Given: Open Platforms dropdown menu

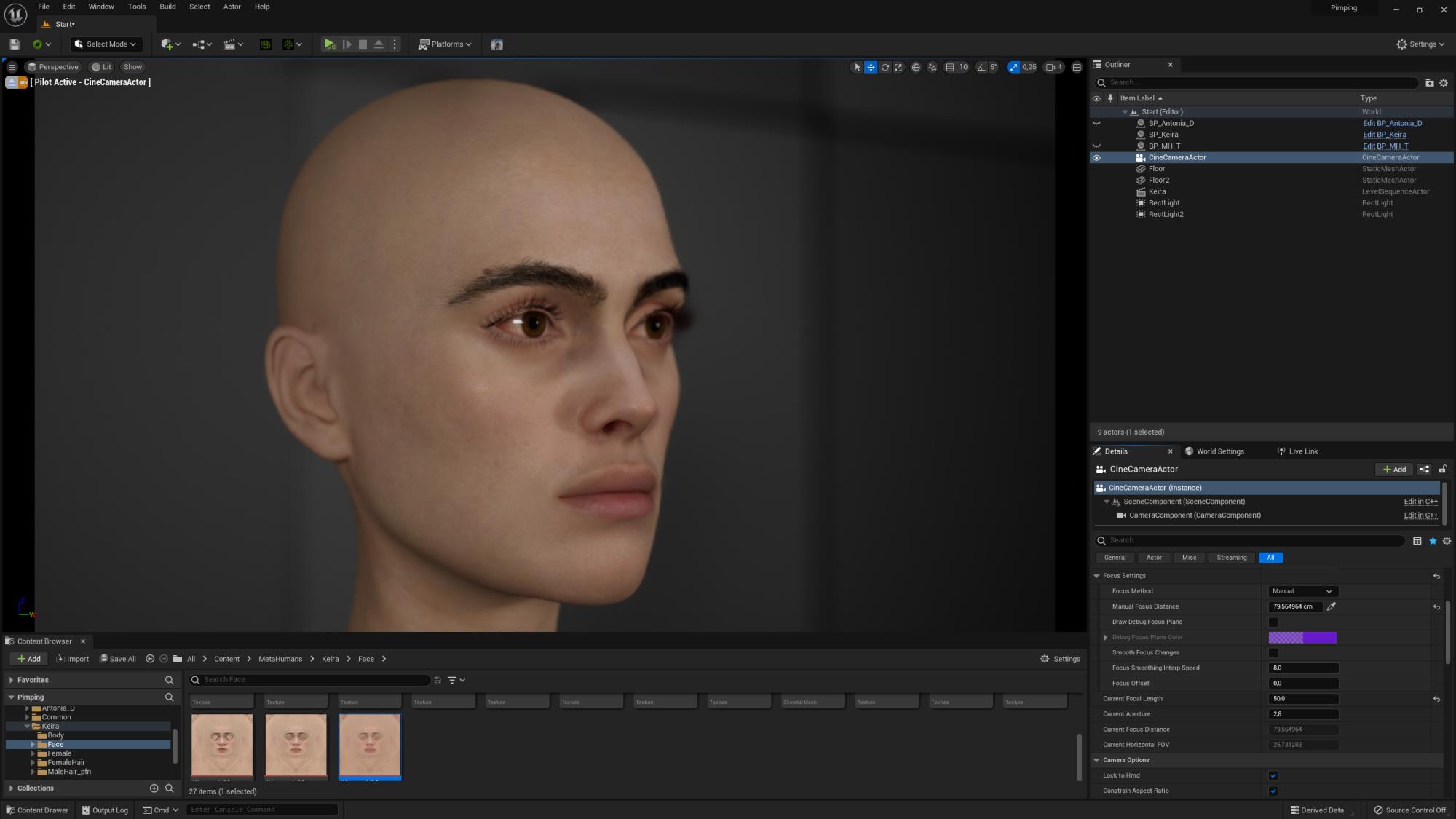Looking at the screenshot, I should tap(445, 44).
